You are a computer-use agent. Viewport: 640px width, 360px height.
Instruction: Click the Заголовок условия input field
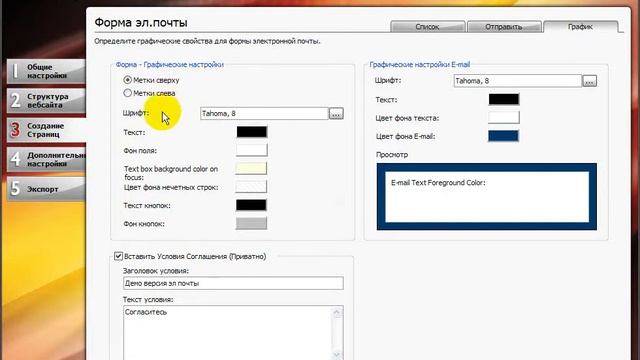[x=233, y=283]
